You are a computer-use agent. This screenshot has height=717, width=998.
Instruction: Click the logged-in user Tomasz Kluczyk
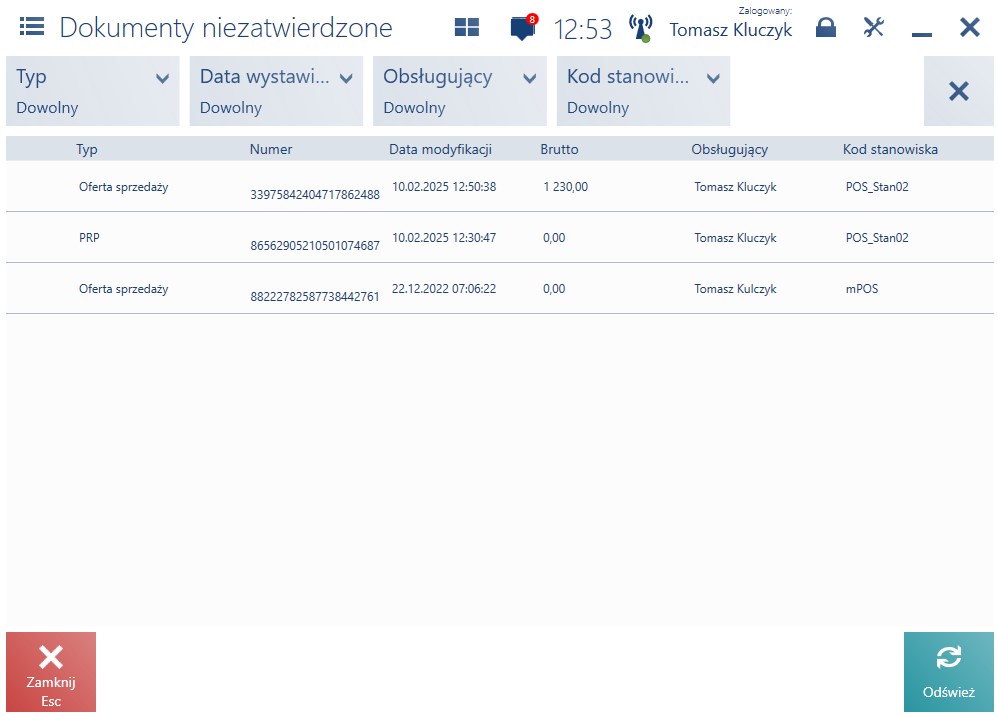click(x=731, y=29)
